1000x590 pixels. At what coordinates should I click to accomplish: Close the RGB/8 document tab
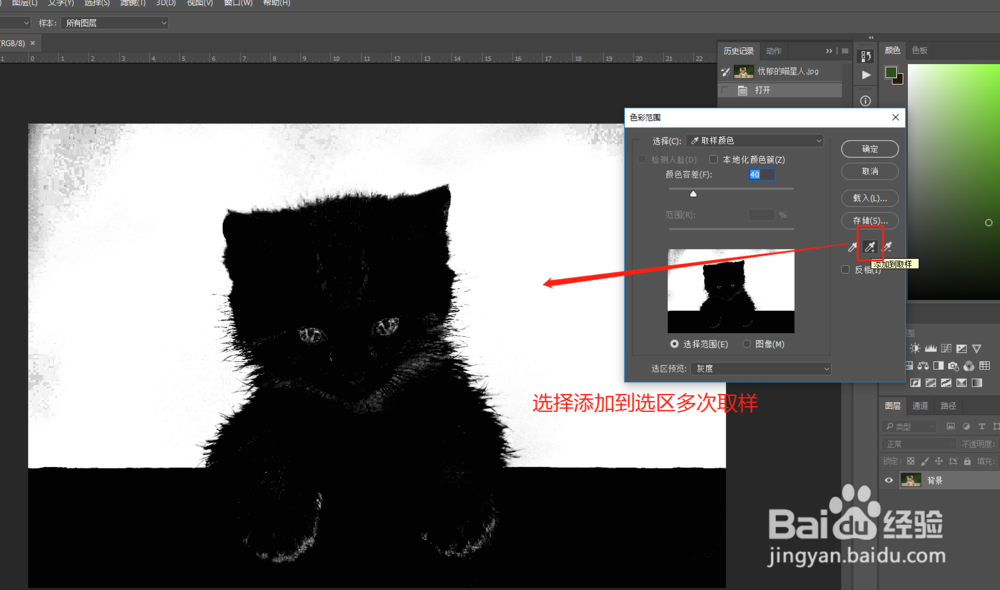(x=33, y=43)
